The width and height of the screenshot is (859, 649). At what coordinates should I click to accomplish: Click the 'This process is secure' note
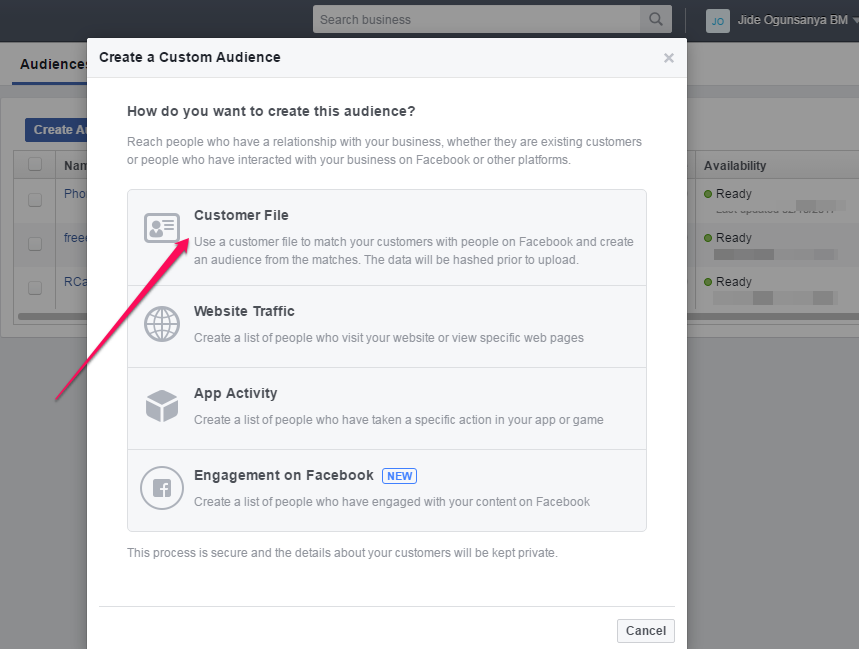click(x=342, y=553)
